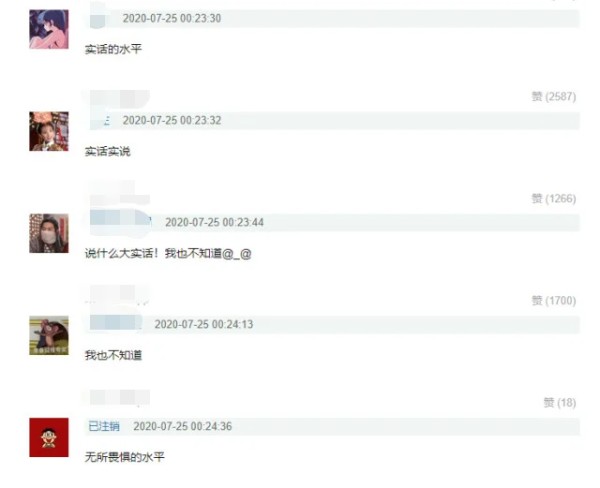This screenshot has height=488, width=600.
Task: Like the comment with 赞 (18)
Action: (560, 403)
